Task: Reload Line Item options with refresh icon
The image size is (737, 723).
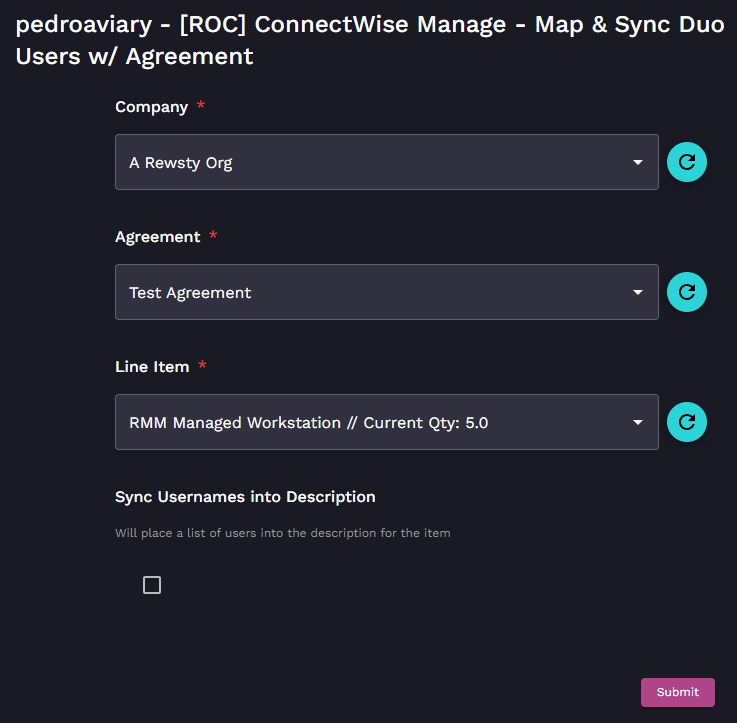Action: [687, 422]
